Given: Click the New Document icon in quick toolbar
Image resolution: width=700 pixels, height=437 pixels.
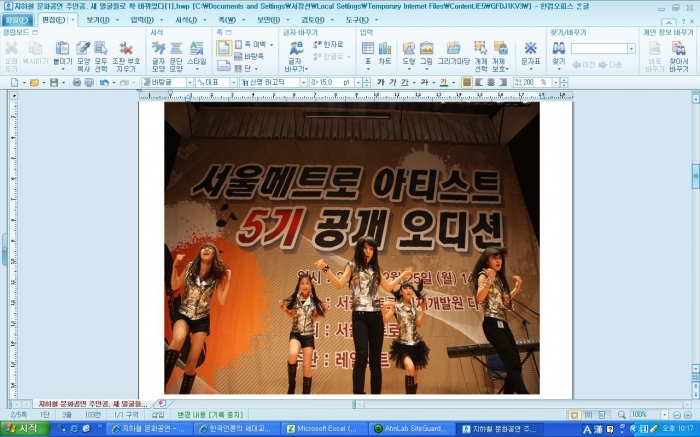Looking at the screenshot, I should (15, 83).
